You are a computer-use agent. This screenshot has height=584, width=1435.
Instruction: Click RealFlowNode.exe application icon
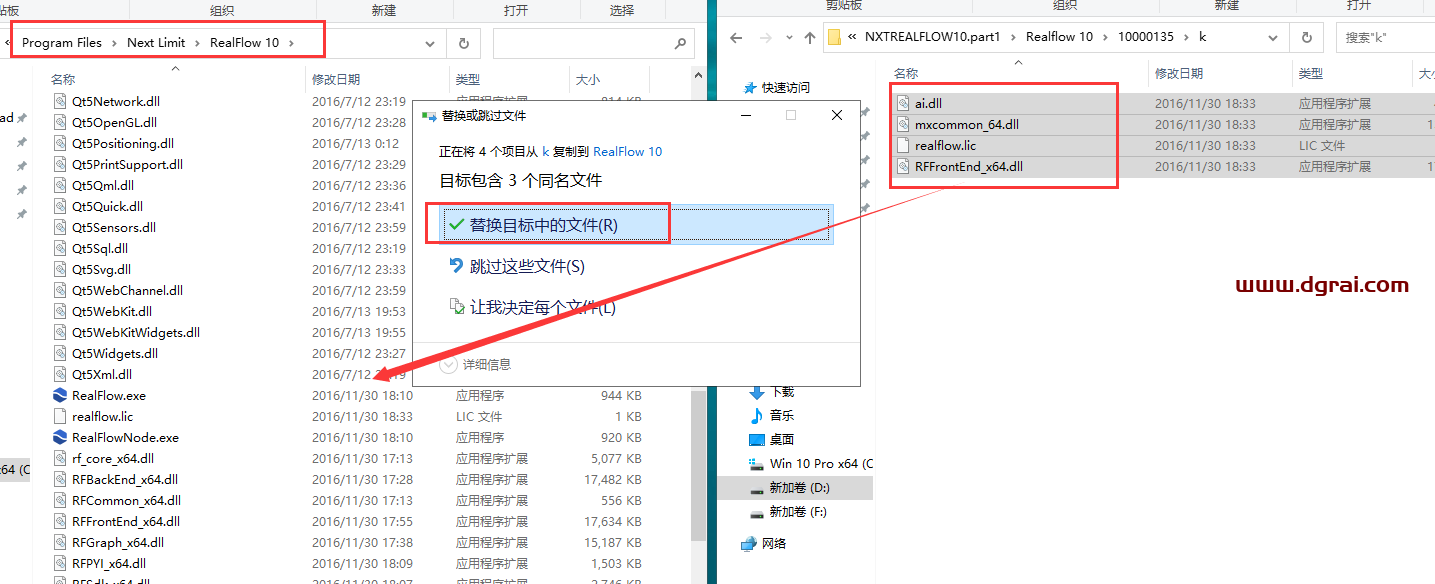pyautogui.click(x=60, y=437)
